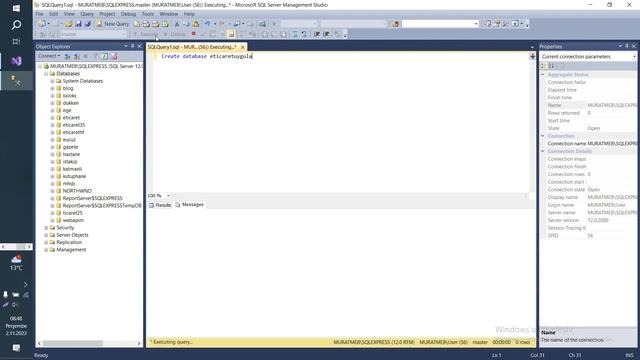Click the Undo arrow icon
Viewport: 640px width, 360px height.
click(207, 24)
